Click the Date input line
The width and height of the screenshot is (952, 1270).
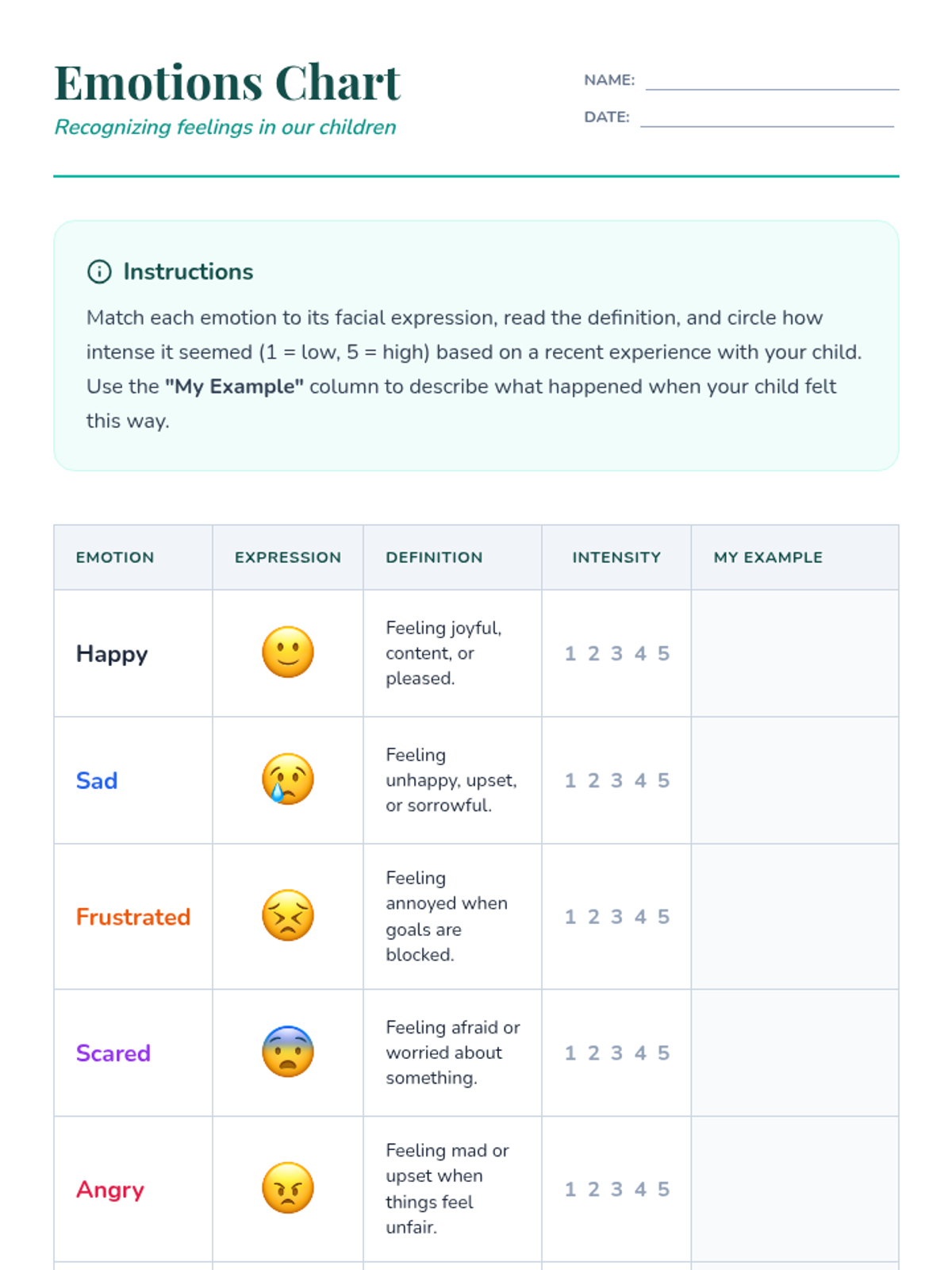(766, 117)
